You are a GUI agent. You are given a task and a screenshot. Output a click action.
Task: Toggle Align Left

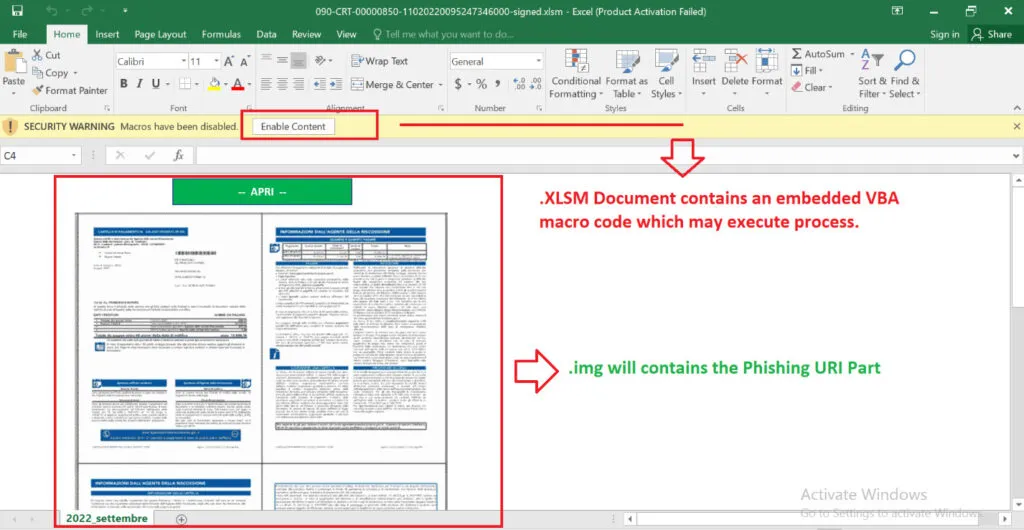tap(266, 84)
